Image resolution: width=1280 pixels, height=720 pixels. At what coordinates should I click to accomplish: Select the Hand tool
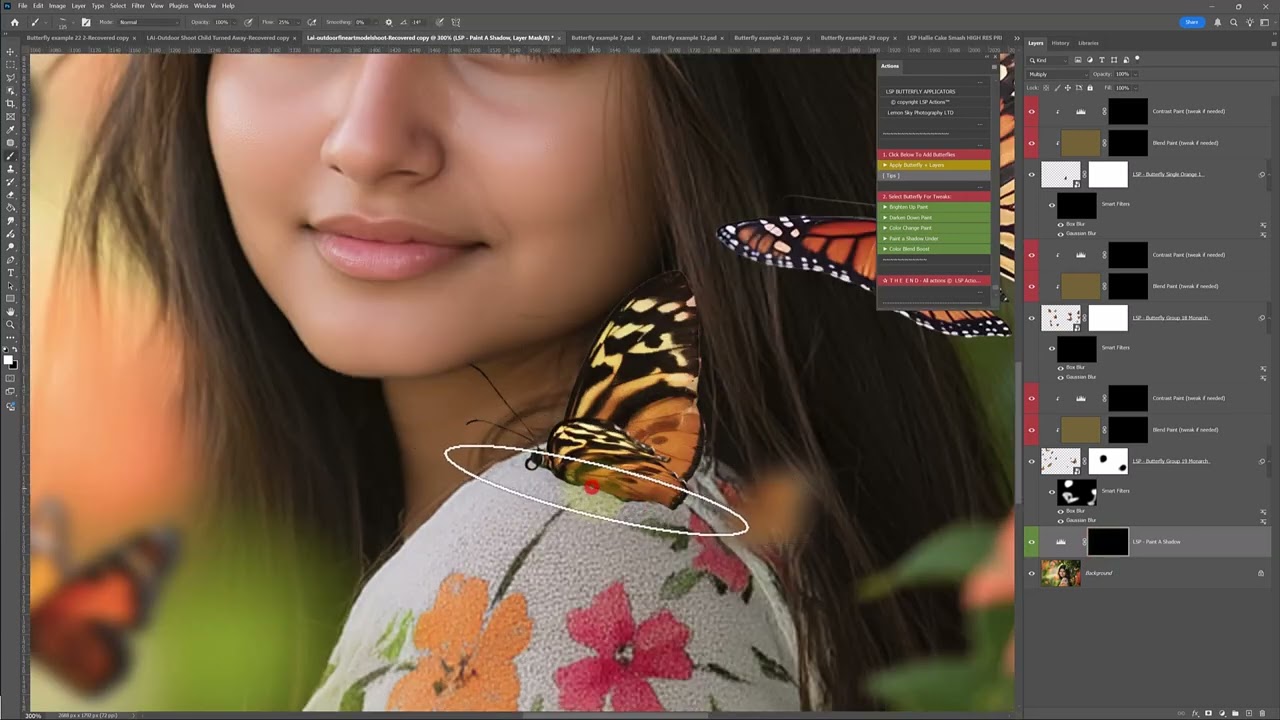[x=11, y=312]
